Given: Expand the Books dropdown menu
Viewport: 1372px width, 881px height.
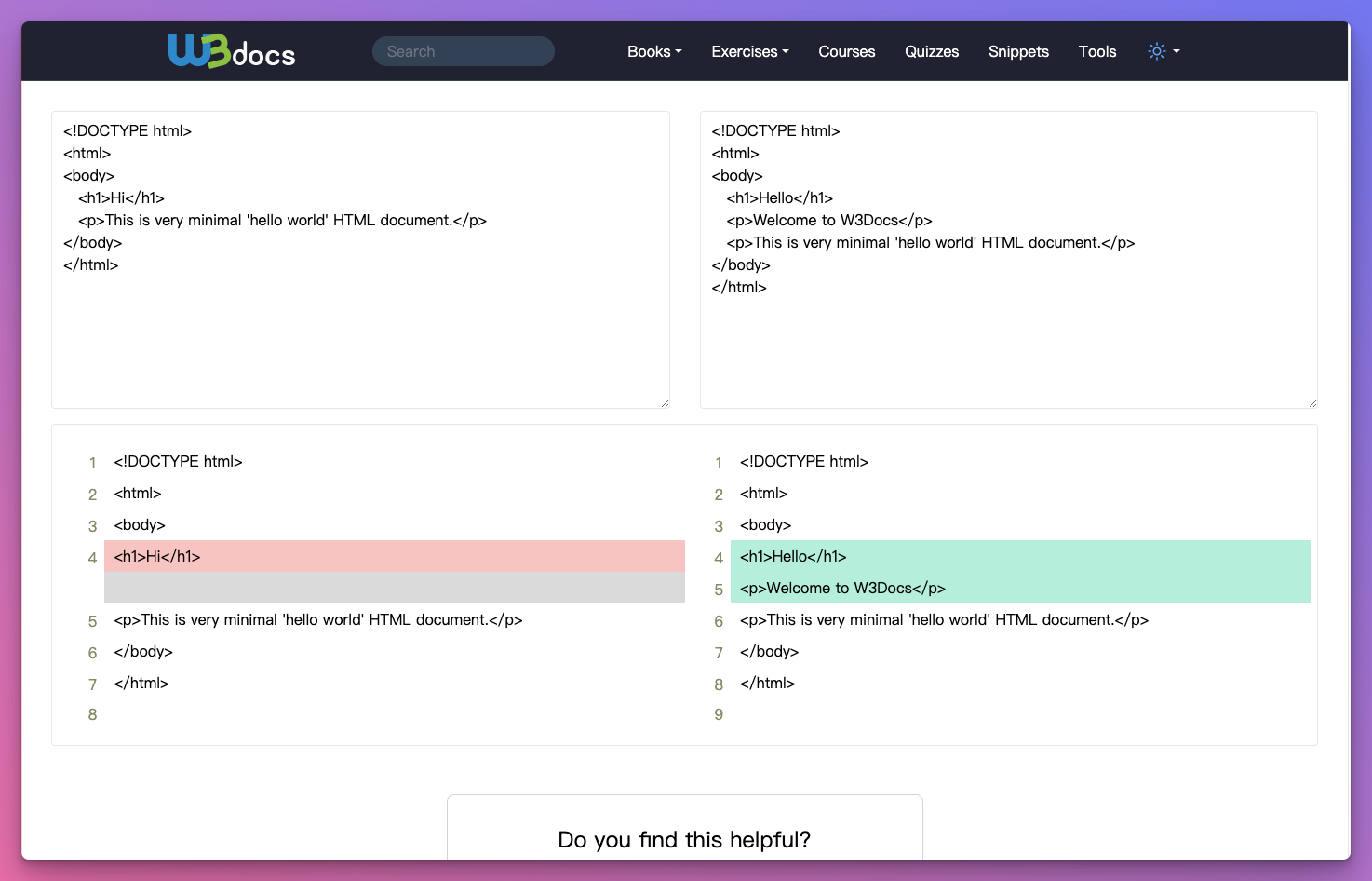Looking at the screenshot, I should (x=653, y=51).
